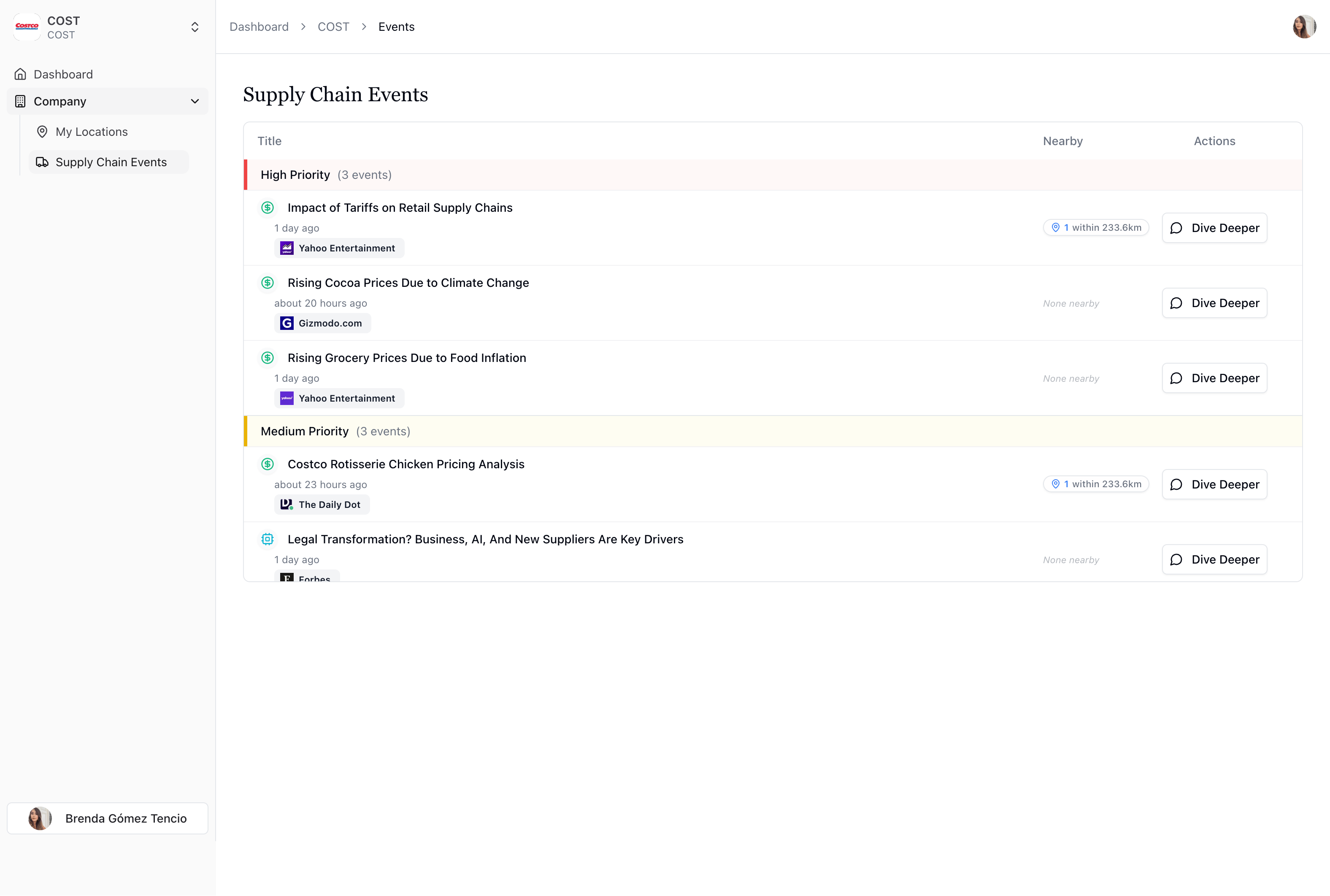1330x896 pixels.
Task: Click the Events breadcrumb
Action: point(396,27)
